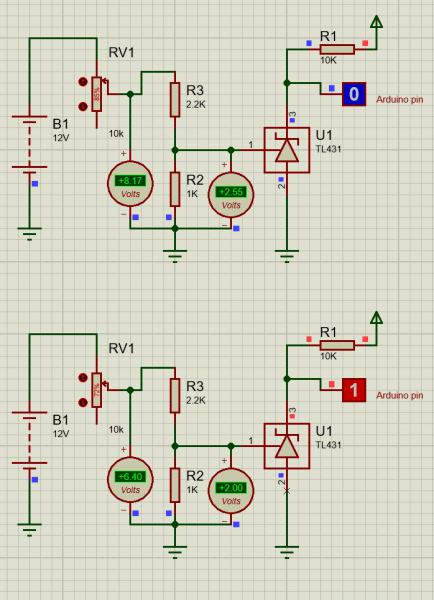Select the bottom circuit voltmeter reading +6.40
Viewport: 434px width, 600px height.
point(131,480)
